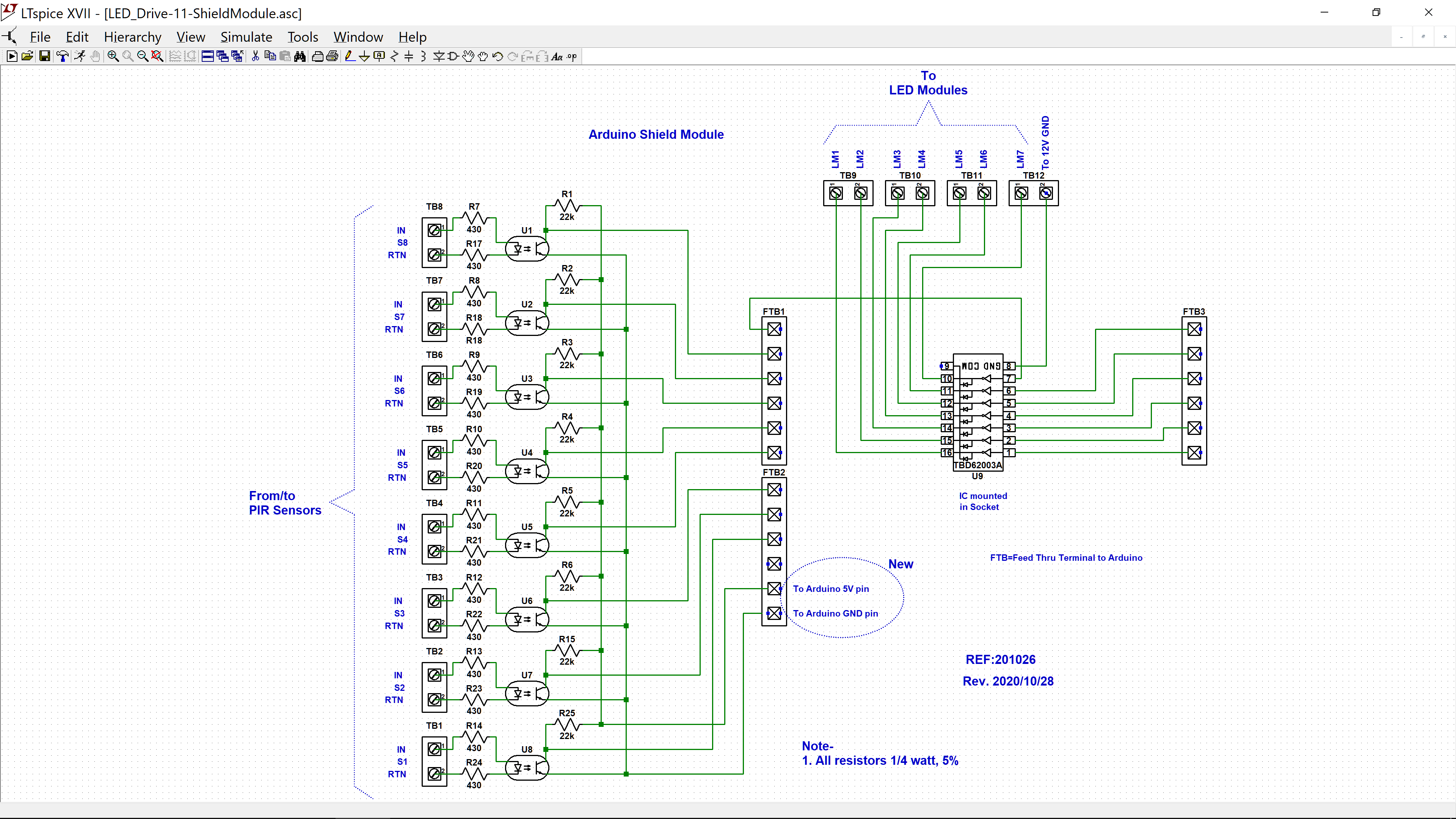
Task: Run the simulation using the running man icon
Action: tap(79, 56)
